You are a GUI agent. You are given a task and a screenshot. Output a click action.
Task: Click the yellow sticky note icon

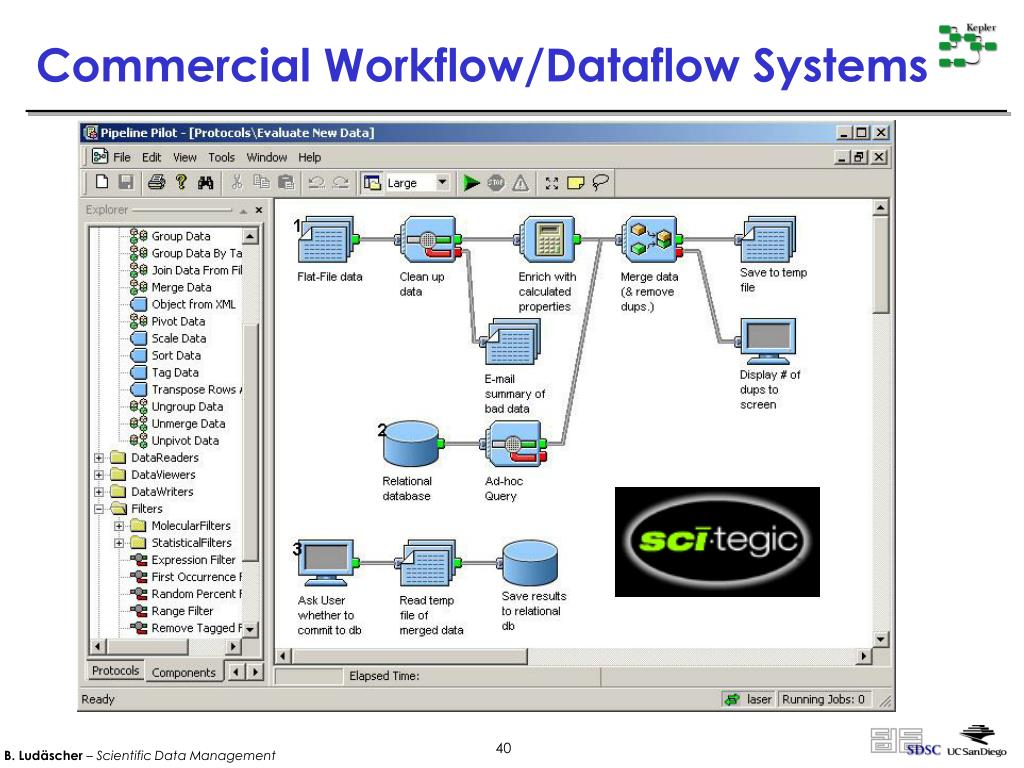point(575,183)
